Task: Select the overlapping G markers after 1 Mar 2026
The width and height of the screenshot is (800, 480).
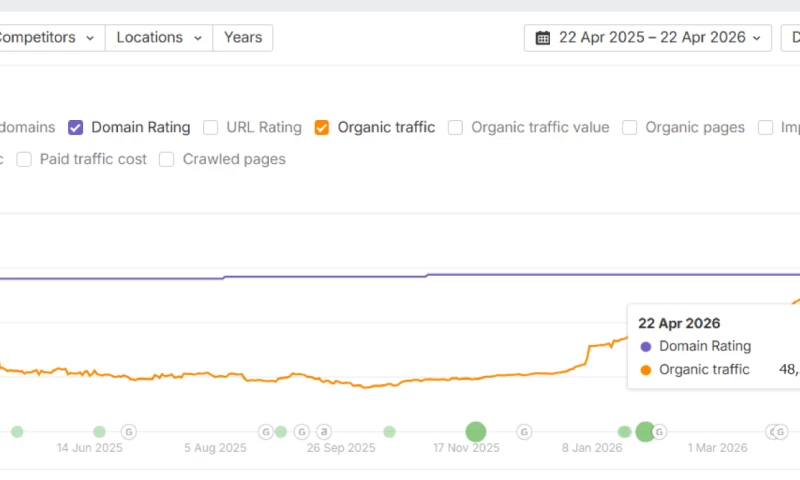Action: (x=778, y=432)
